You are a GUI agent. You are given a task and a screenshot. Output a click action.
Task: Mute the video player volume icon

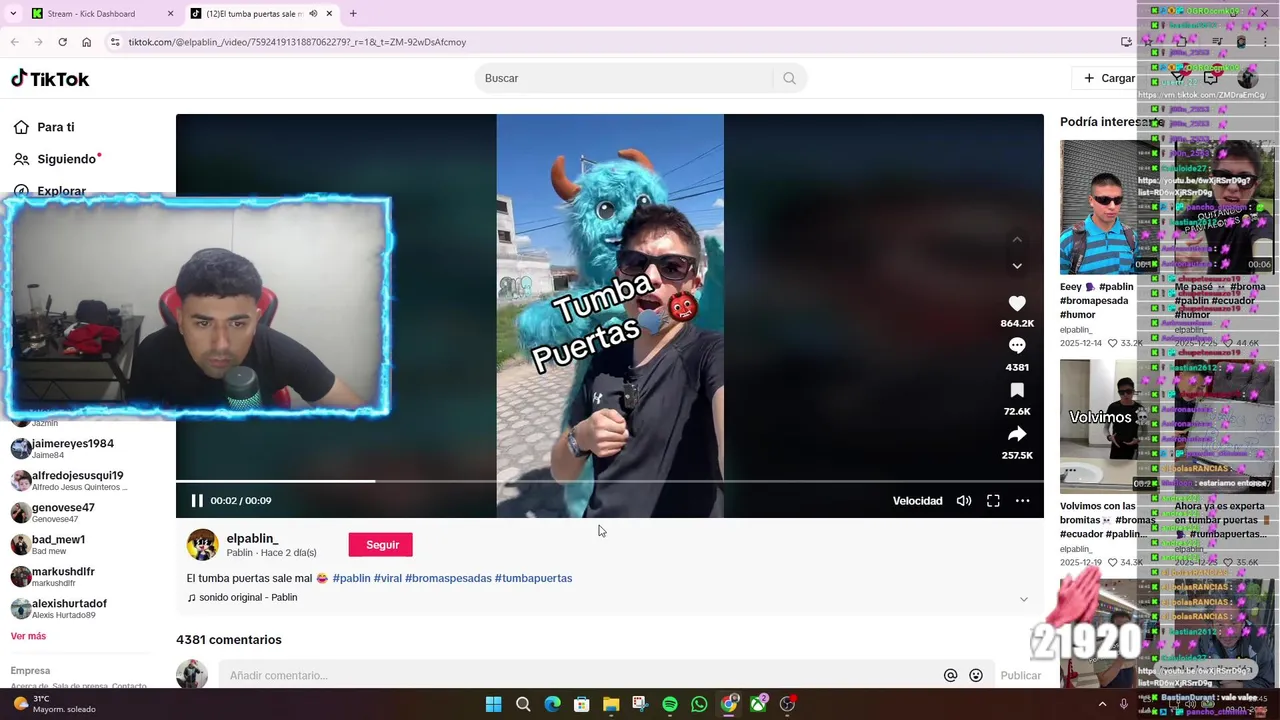964,501
